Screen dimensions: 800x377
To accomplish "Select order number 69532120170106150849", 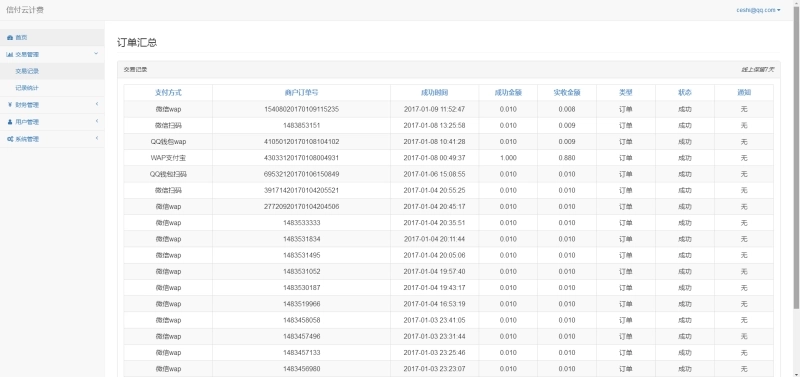I will 302,174.
